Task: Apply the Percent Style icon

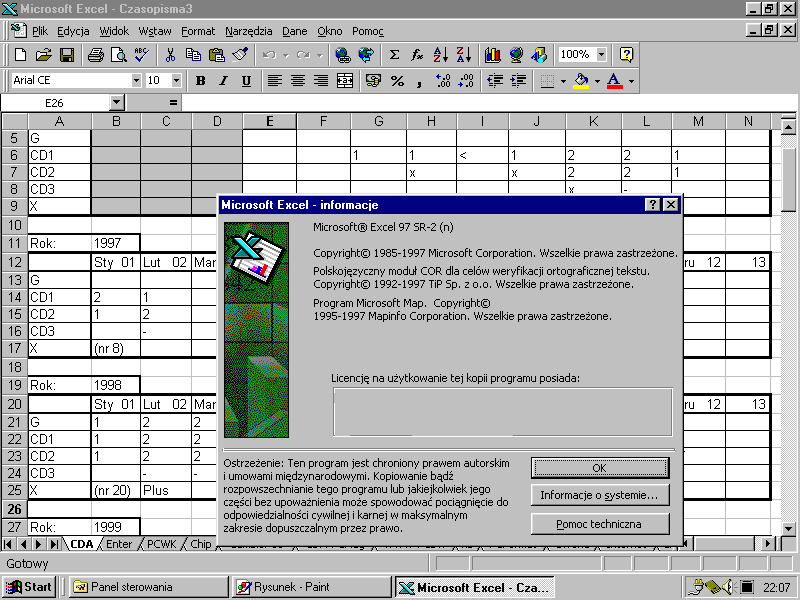Action: [397, 81]
